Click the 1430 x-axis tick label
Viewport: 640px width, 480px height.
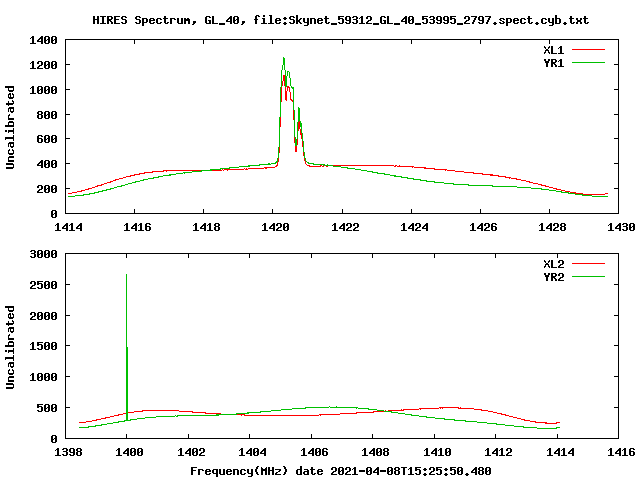(x=621, y=227)
